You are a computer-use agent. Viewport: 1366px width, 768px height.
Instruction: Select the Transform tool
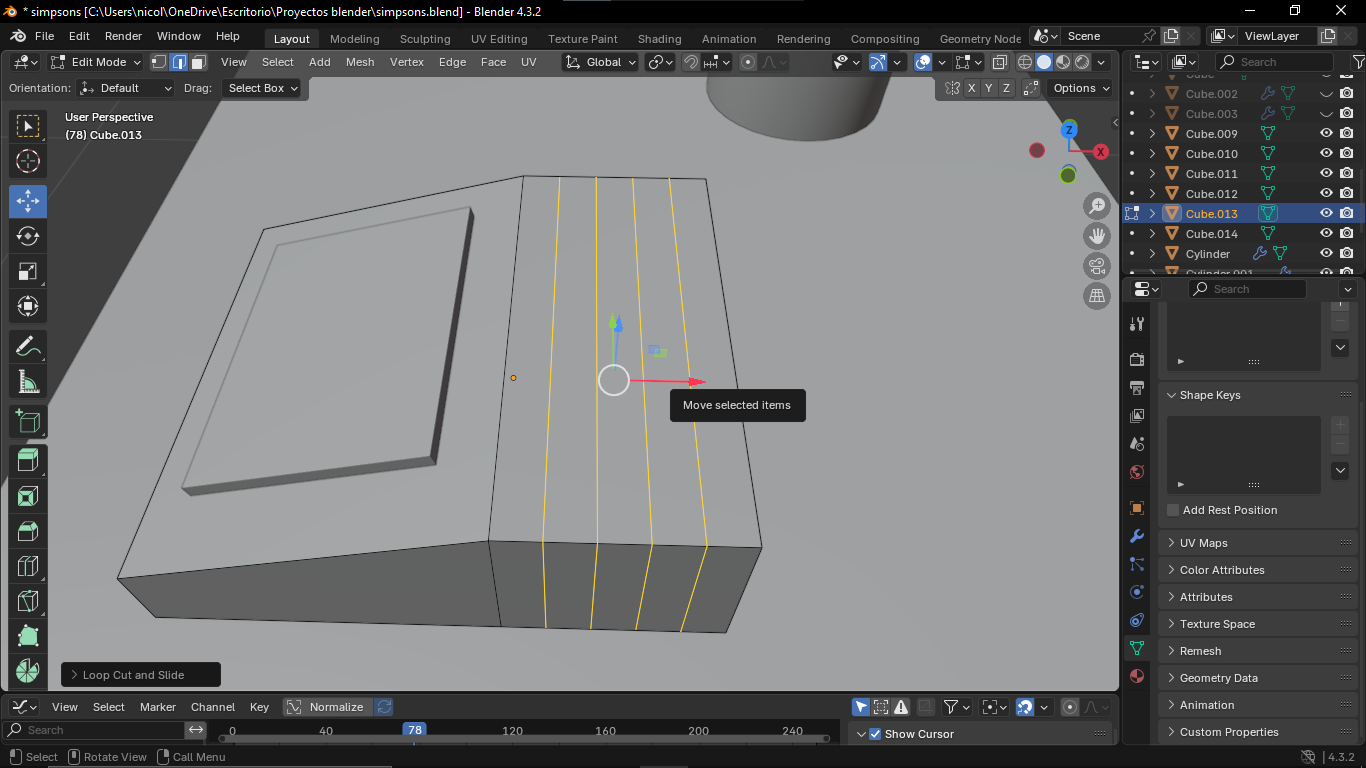click(28, 306)
